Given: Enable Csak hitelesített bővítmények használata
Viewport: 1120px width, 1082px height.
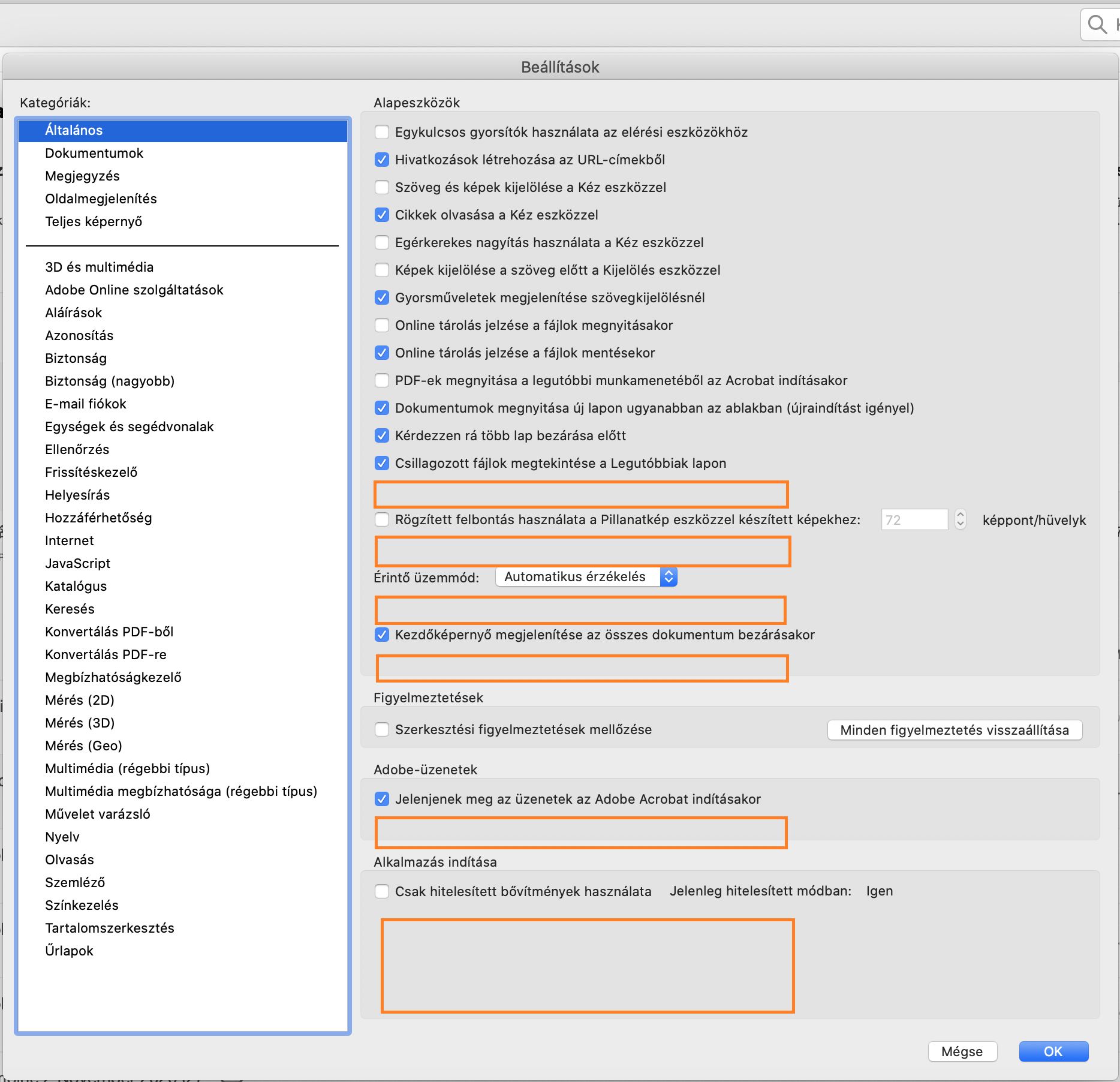Looking at the screenshot, I should 382,891.
